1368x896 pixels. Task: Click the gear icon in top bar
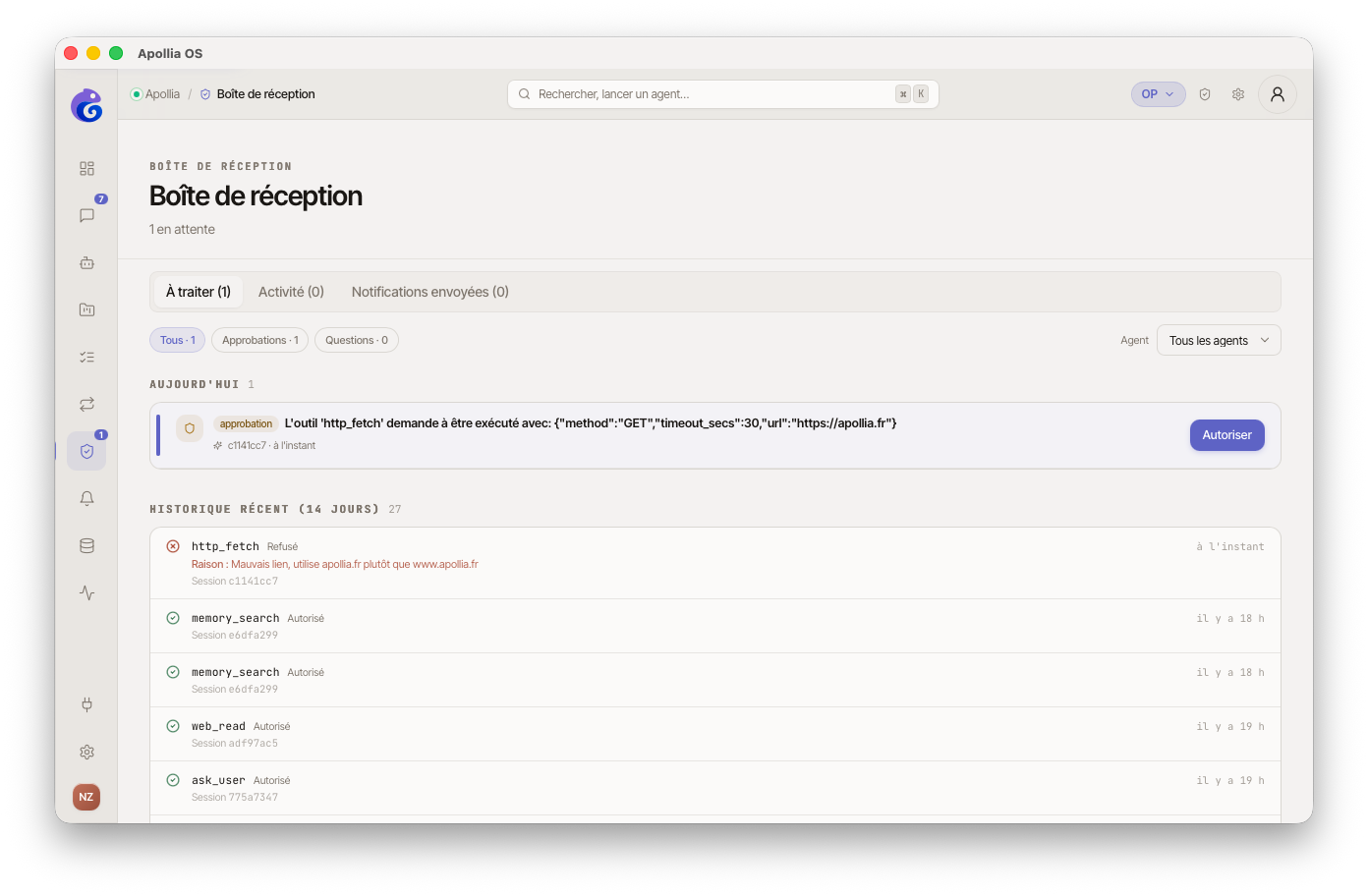(1238, 94)
